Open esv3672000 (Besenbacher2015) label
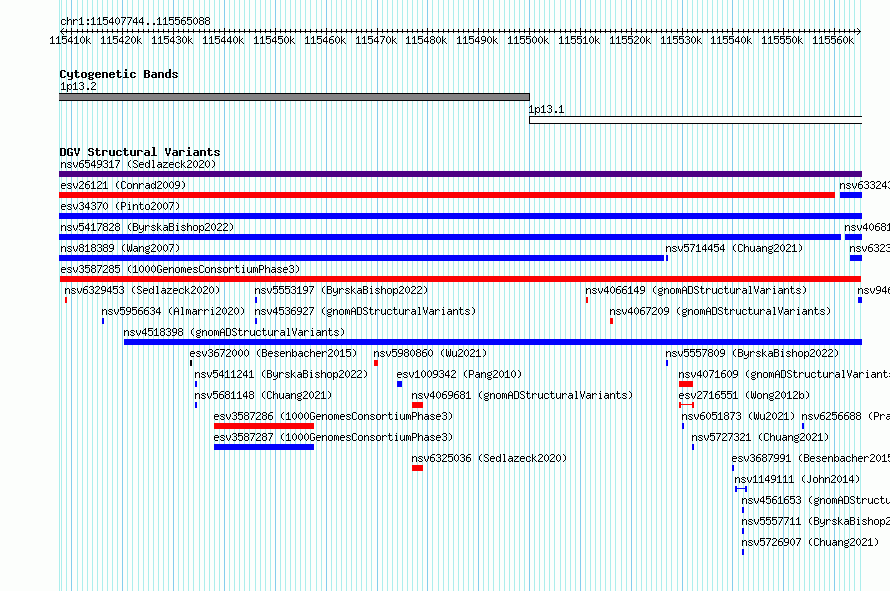Image resolution: width=890 pixels, height=591 pixels. click(273, 353)
